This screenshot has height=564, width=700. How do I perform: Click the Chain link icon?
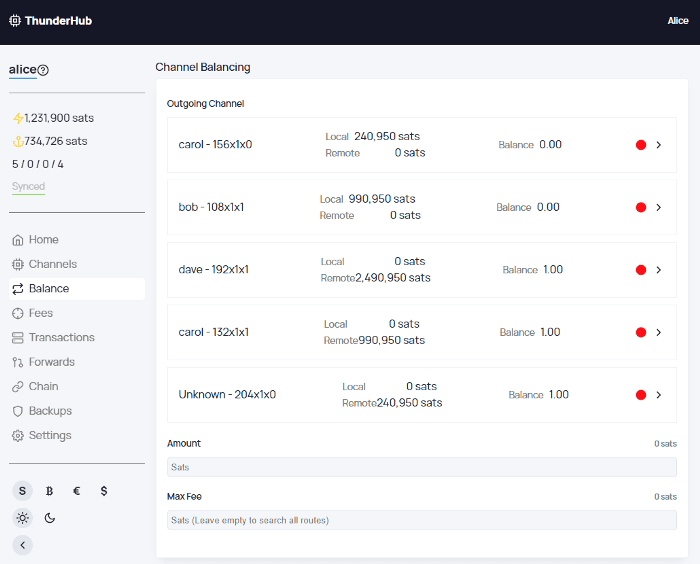point(18,387)
